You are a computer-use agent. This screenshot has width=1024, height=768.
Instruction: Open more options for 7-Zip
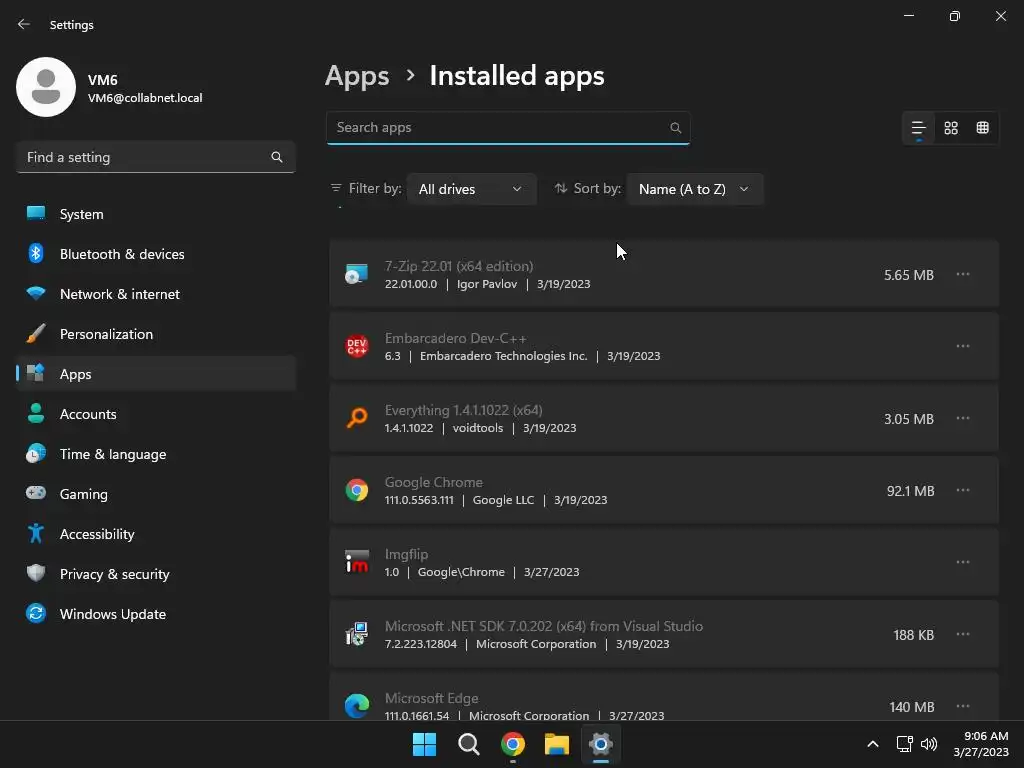click(x=963, y=274)
